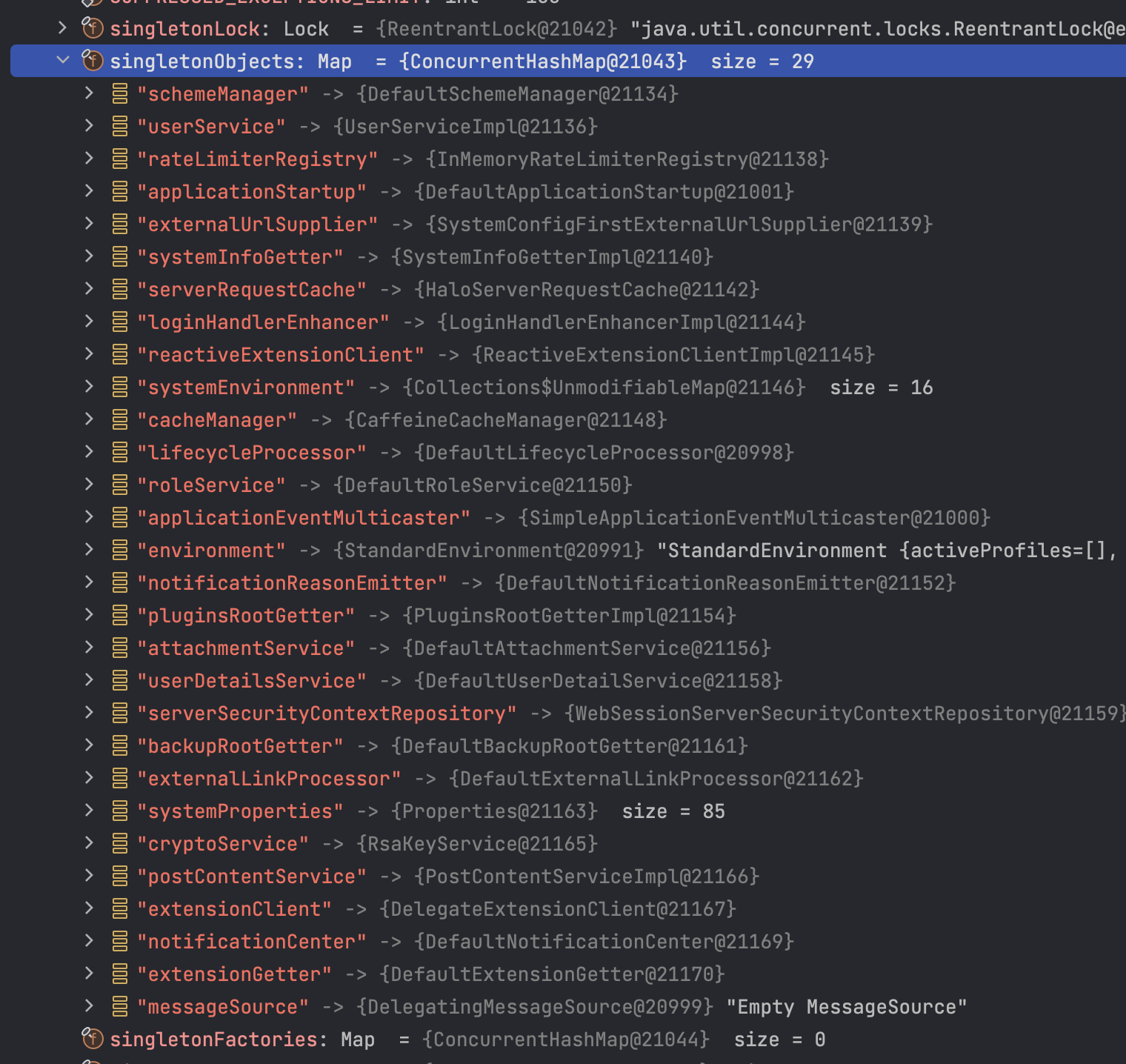Click the map entry icon next to messageSource
The image size is (1126, 1064).
tap(120, 1006)
